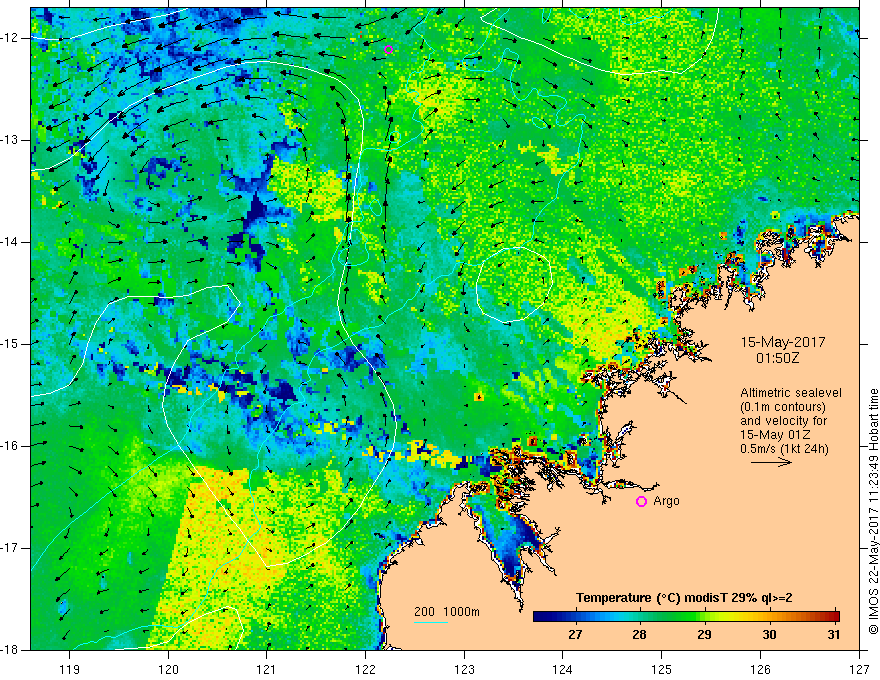Click the longitude axis label '126'
This screenshot has width=880, height=680.
tap(760, 669)
